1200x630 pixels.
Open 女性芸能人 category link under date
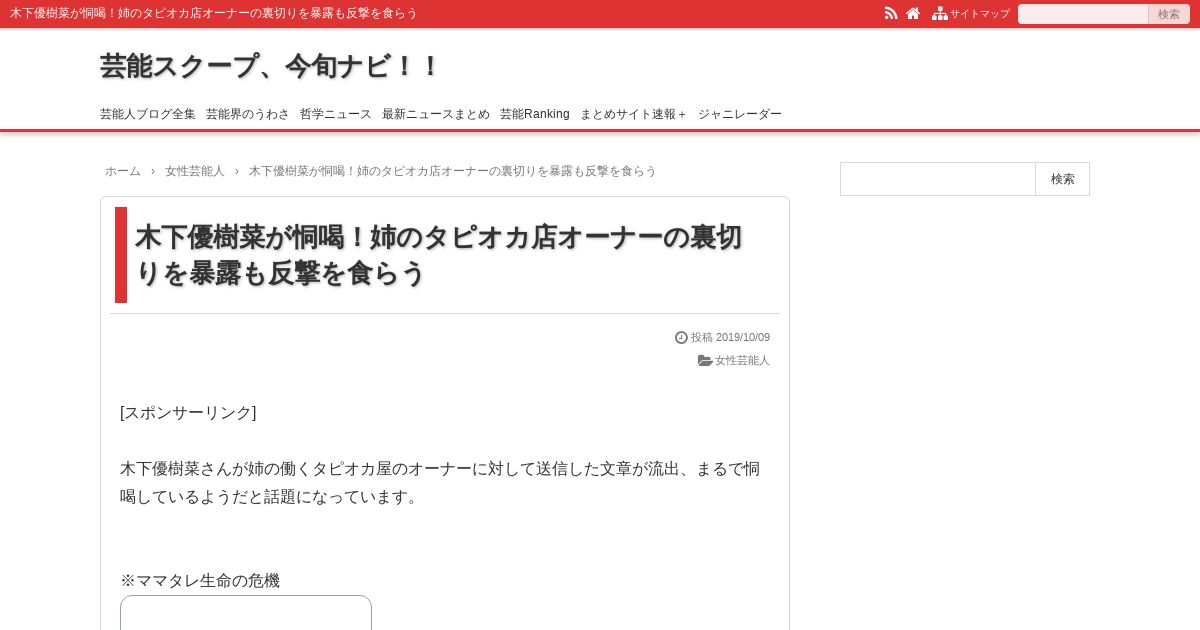(742, 360)
